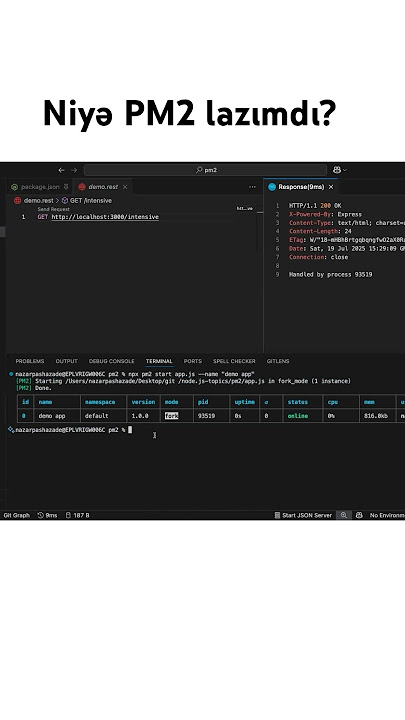Click the GET keyword on line 1
405x720 pixels.
click(43, 217)
